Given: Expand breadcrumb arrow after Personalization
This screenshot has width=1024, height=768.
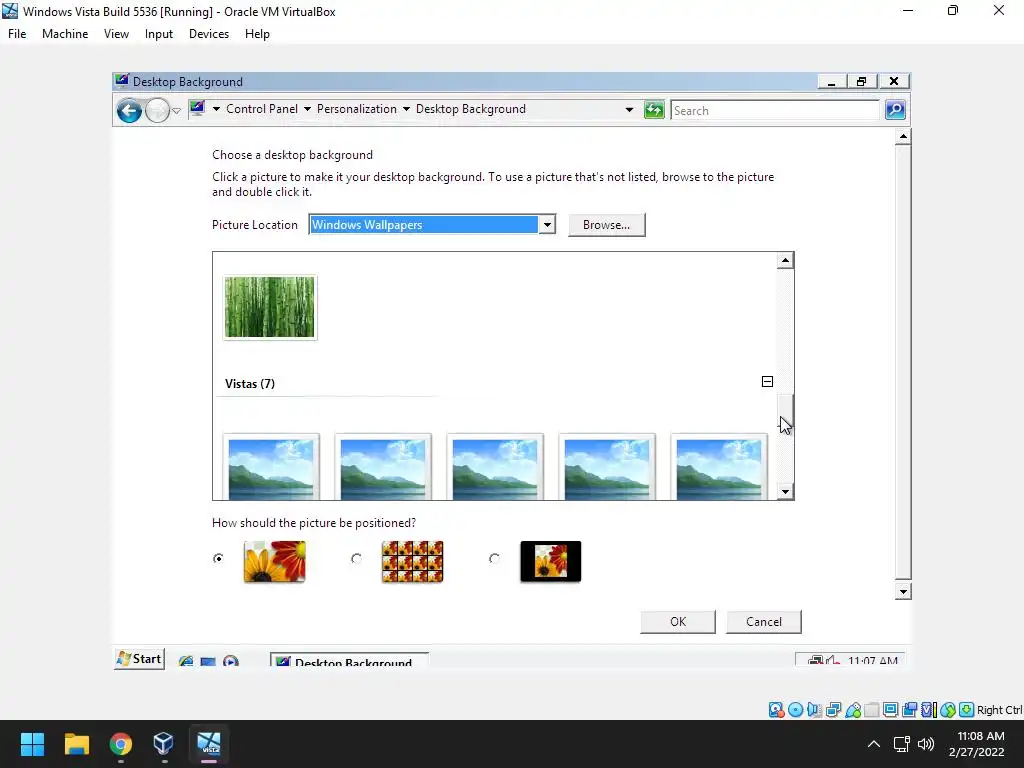Looking at the screenshot, I should 406,109.
